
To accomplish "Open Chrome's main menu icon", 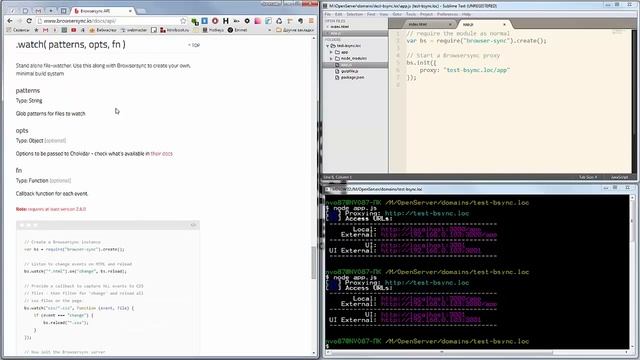I will pyautogui.click(x=311, y=21).
